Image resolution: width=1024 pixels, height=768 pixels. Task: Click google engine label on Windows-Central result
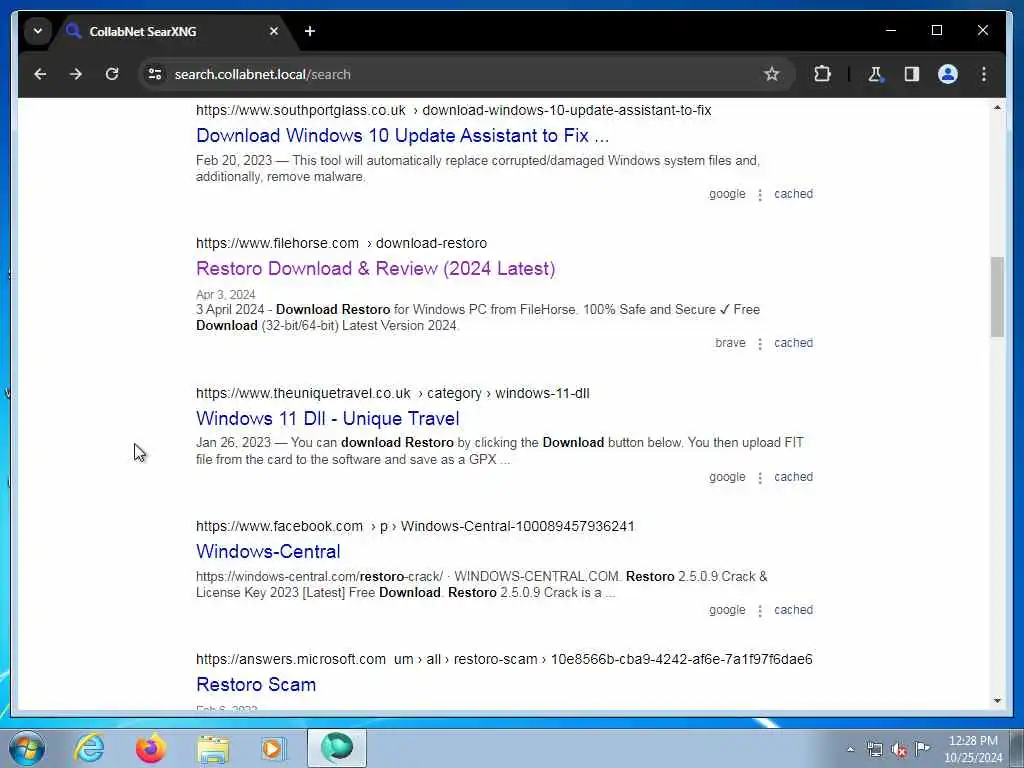[x=727, y=610]
